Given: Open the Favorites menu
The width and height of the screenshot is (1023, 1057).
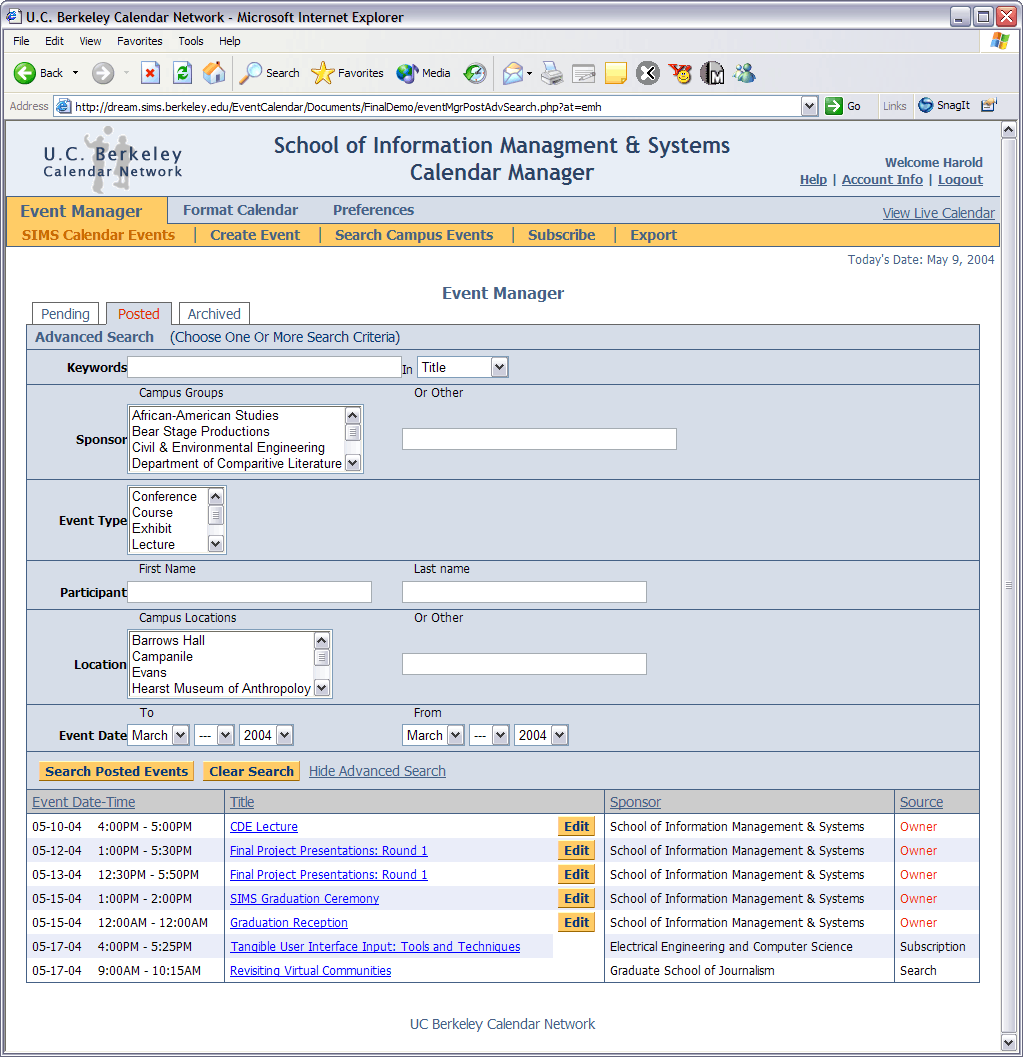Looking at the screenshot, I should 140,41.
